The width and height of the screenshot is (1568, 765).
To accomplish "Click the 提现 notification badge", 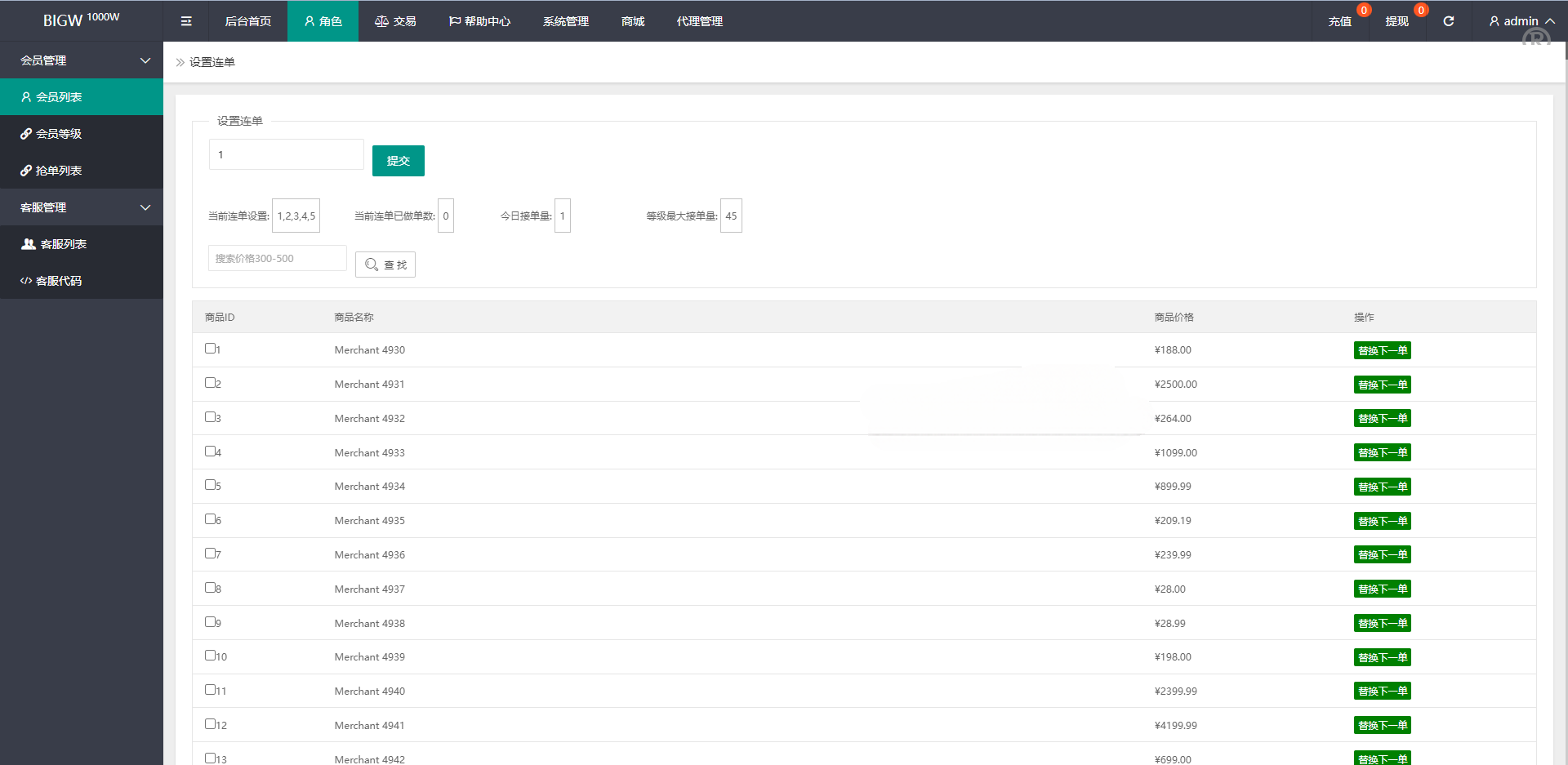I will coord(1420,11).
